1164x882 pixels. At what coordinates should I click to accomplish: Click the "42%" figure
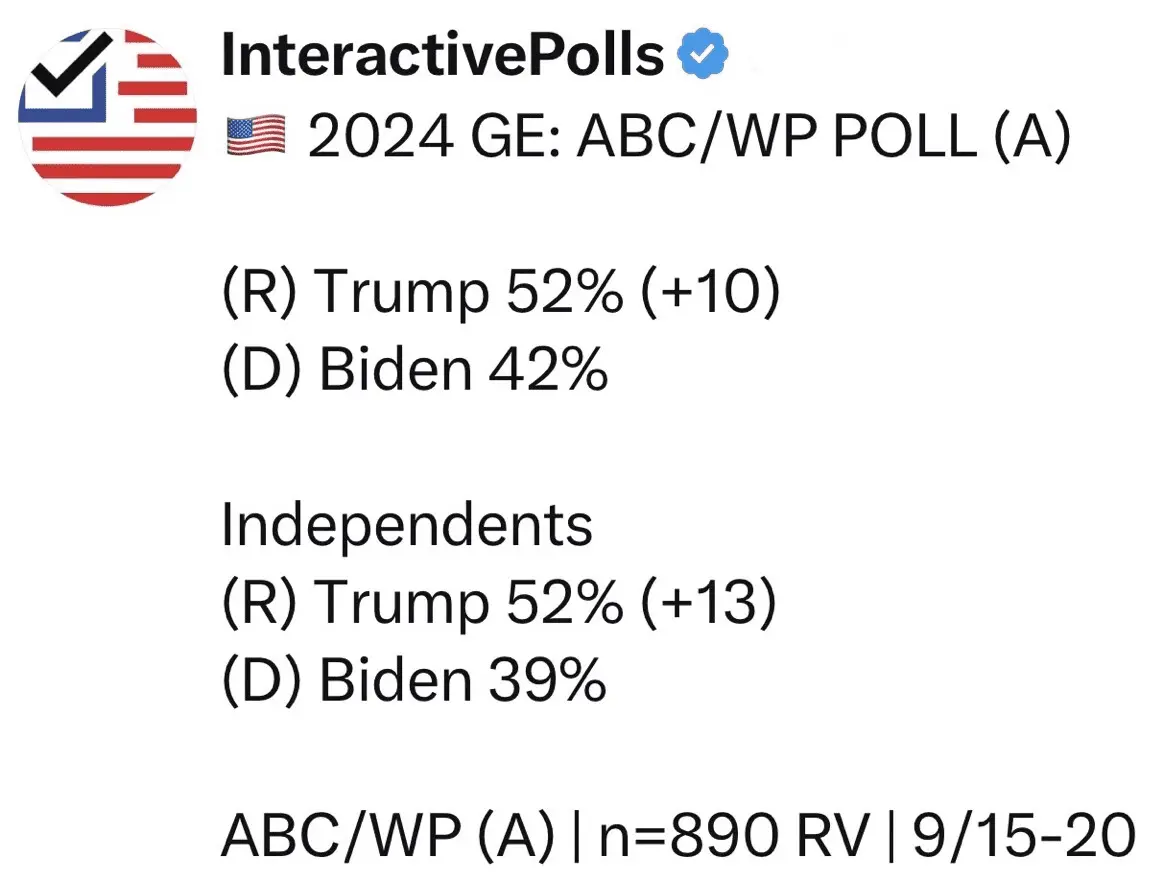(x=547, y=371)
